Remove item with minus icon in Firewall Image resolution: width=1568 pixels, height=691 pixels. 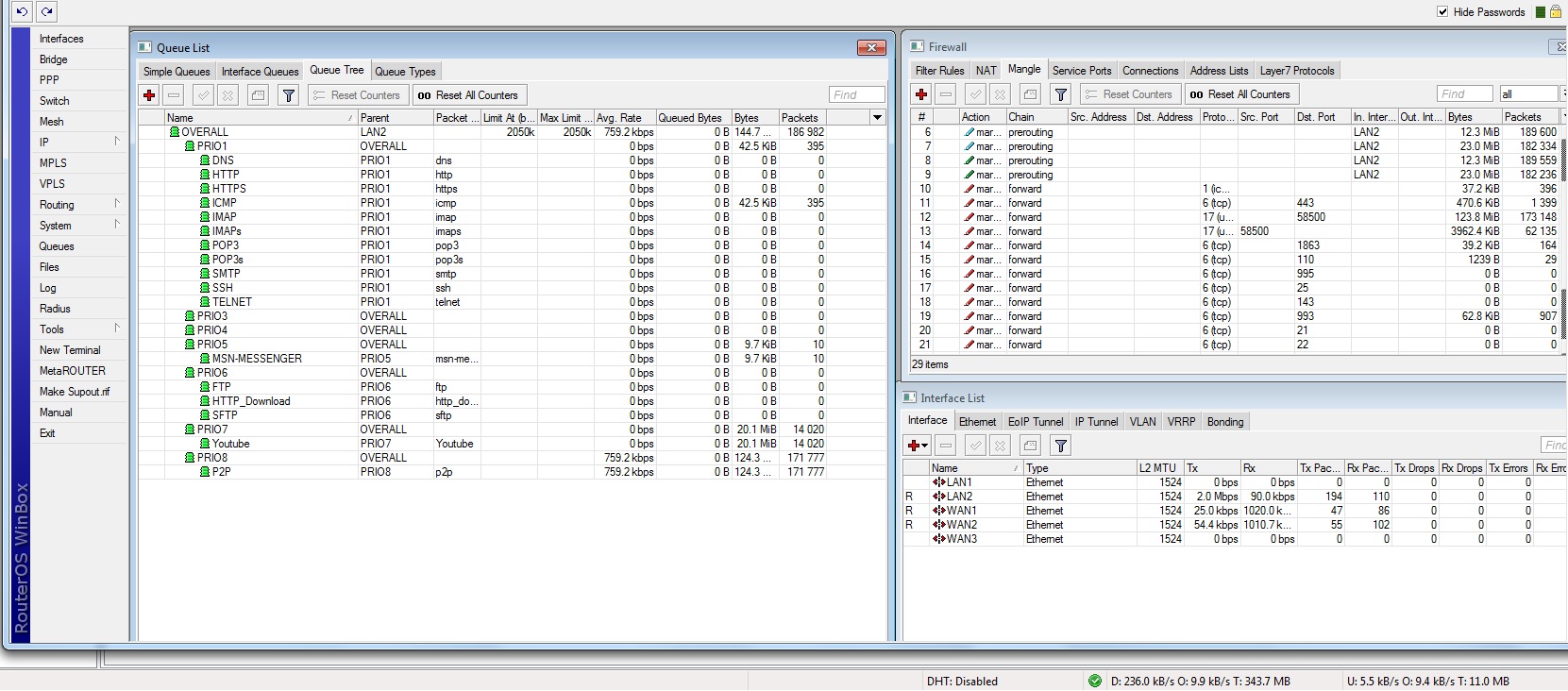coord(946,94)
